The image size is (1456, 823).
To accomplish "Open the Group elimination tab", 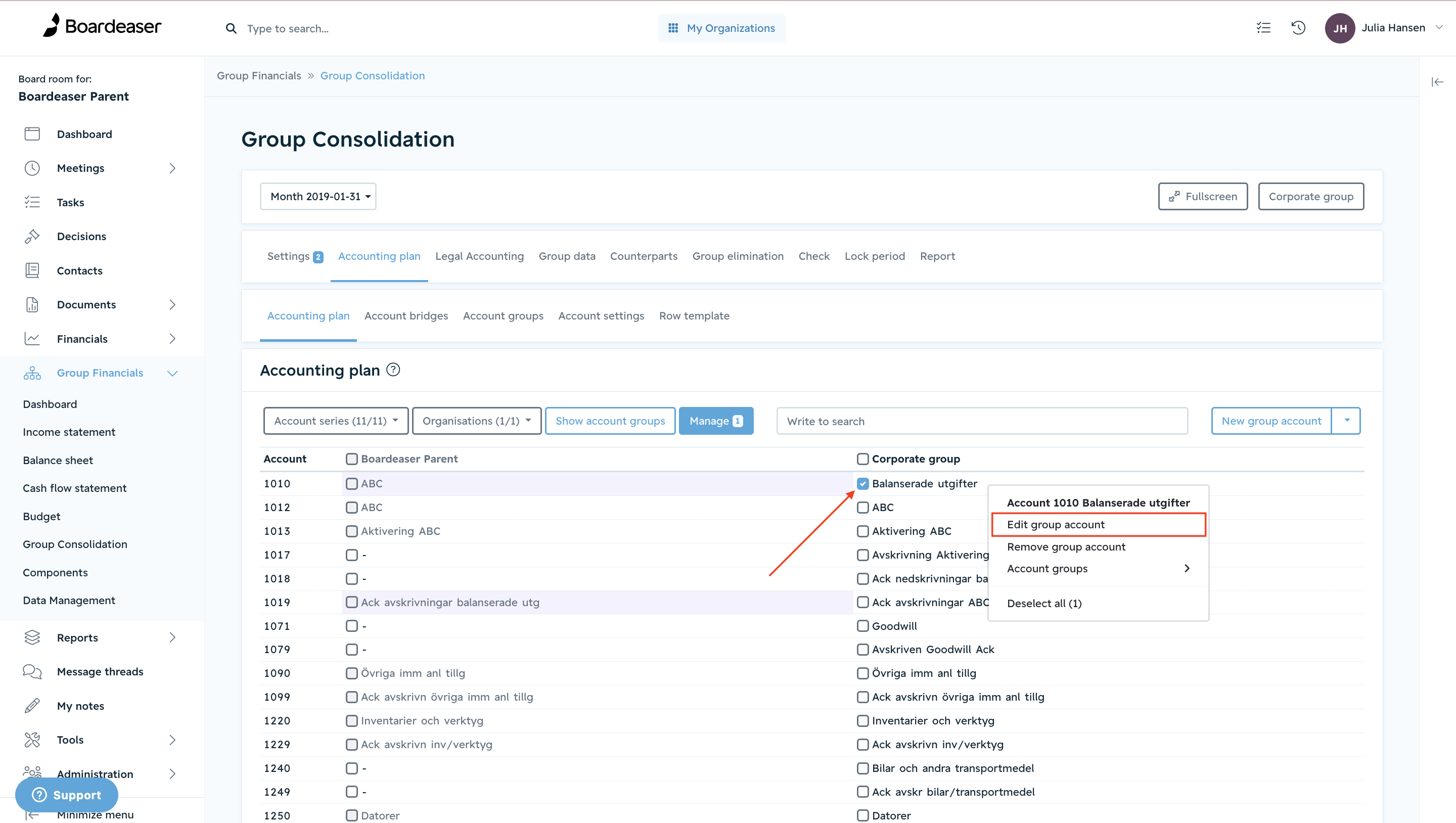I will [738, 256].
